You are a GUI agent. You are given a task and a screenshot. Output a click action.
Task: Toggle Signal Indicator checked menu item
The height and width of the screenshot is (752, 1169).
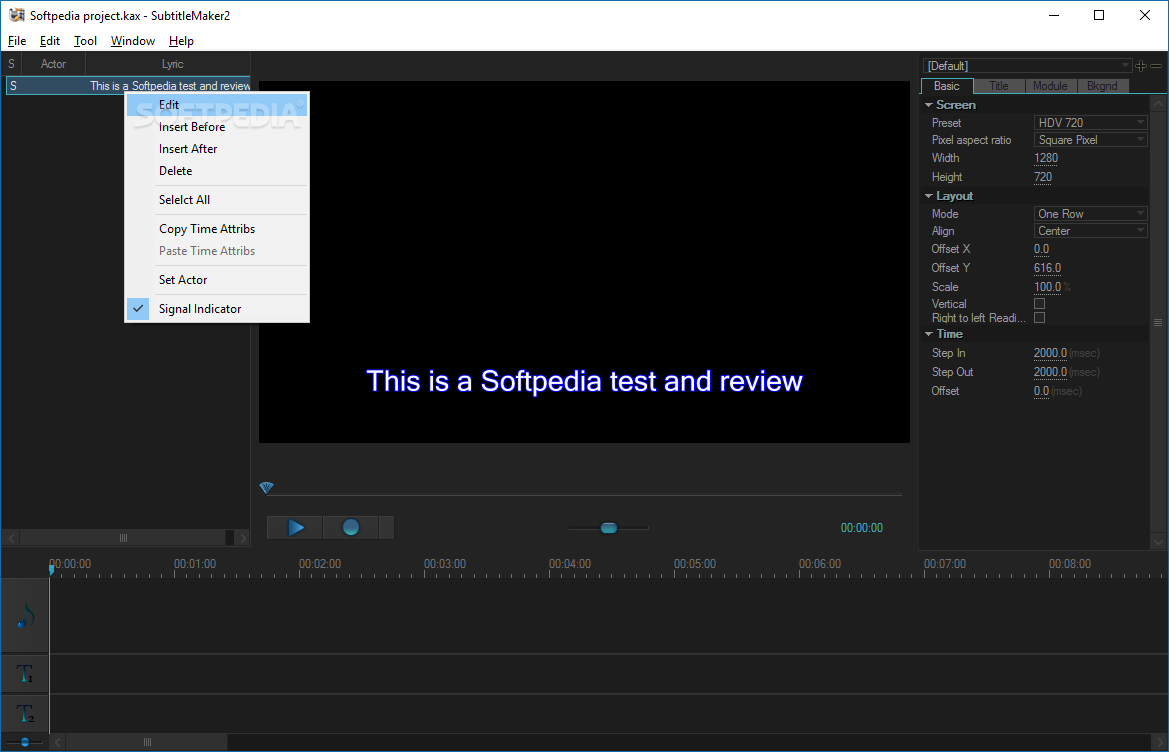pyautogui.click(x=217, y=309)
